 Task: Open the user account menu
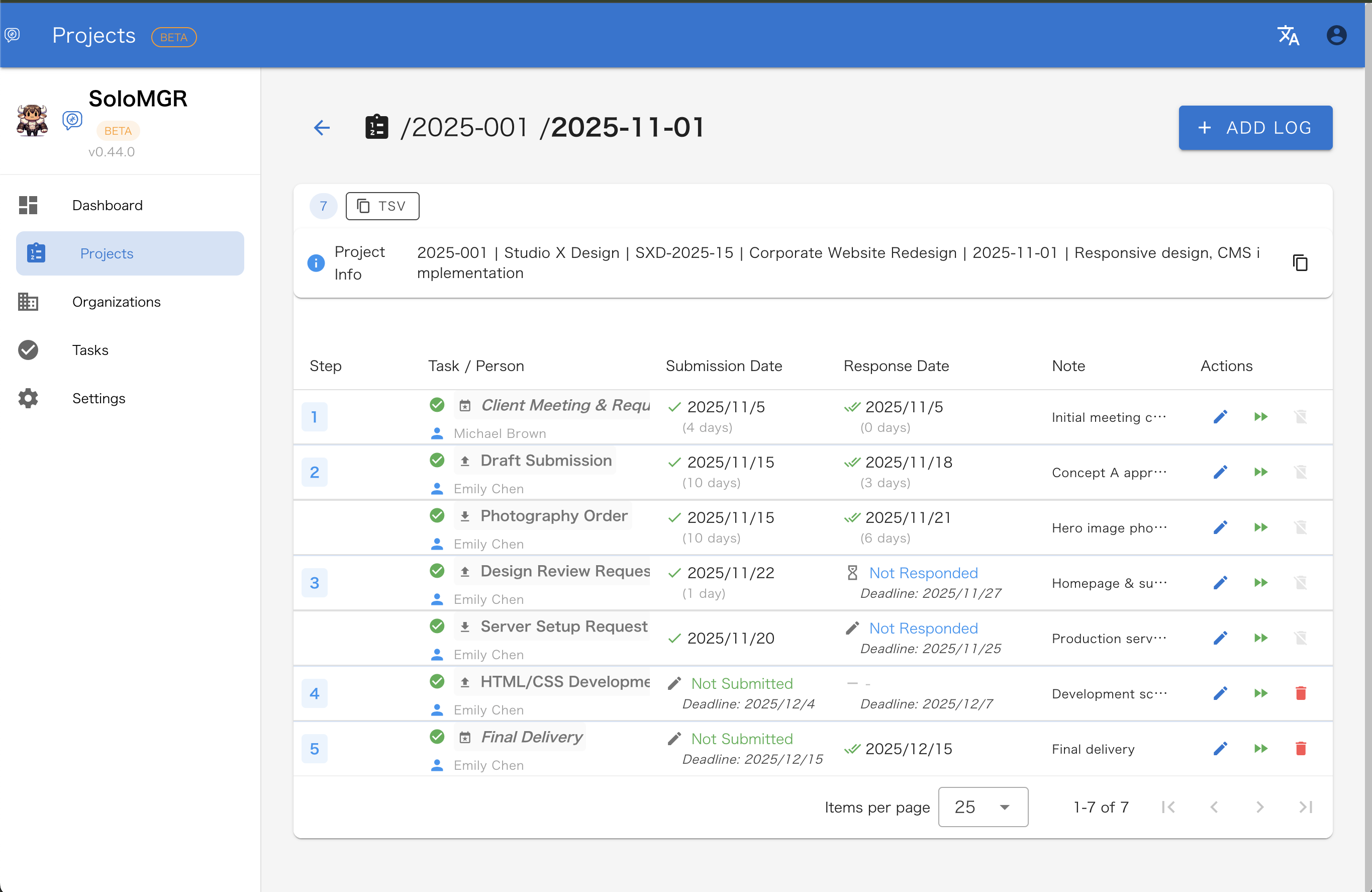tap(1337, 35)
